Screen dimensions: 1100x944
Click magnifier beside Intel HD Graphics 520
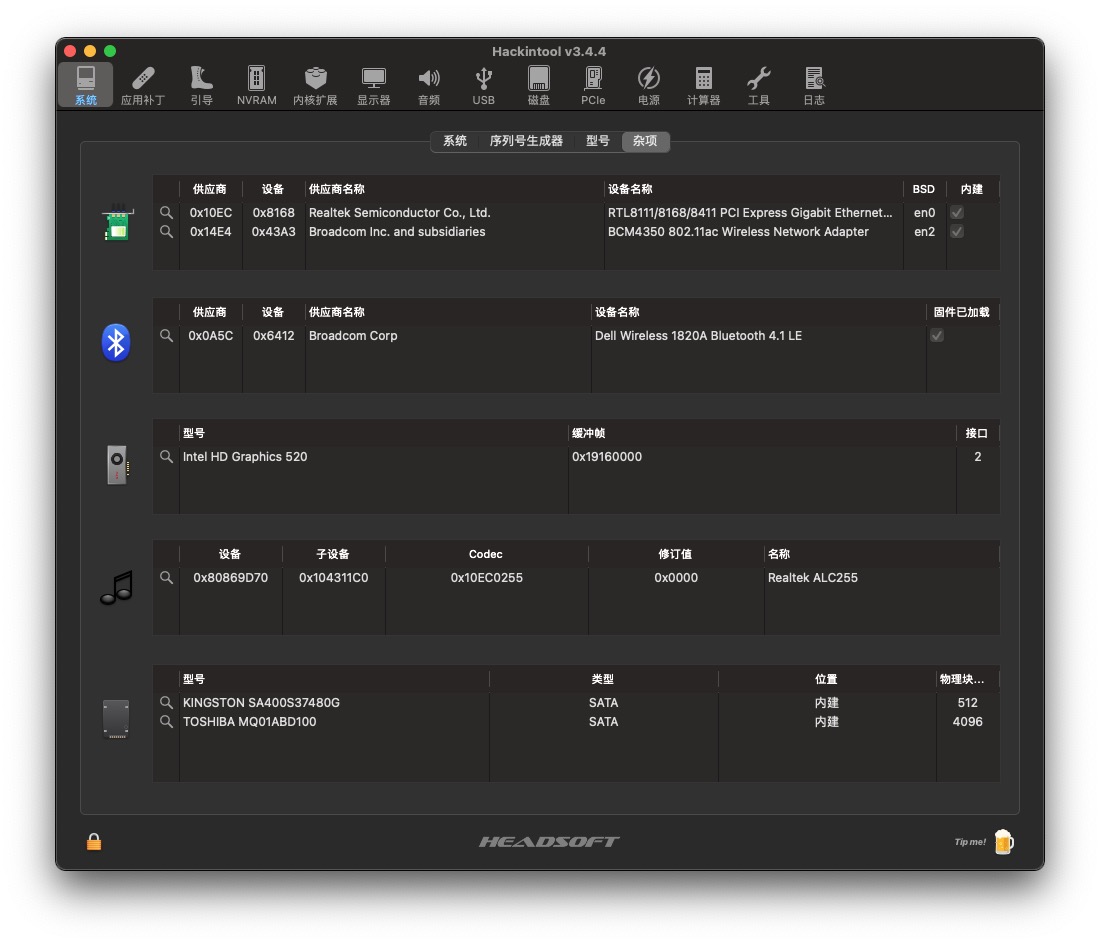coord(166,457)
